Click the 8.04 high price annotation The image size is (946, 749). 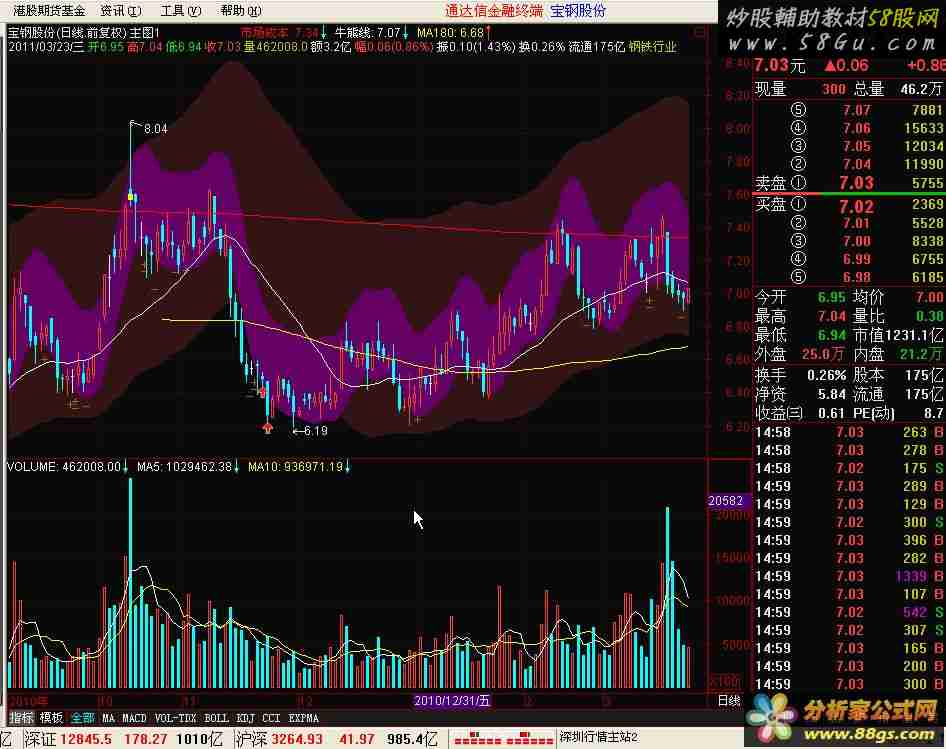pos(156,129)
